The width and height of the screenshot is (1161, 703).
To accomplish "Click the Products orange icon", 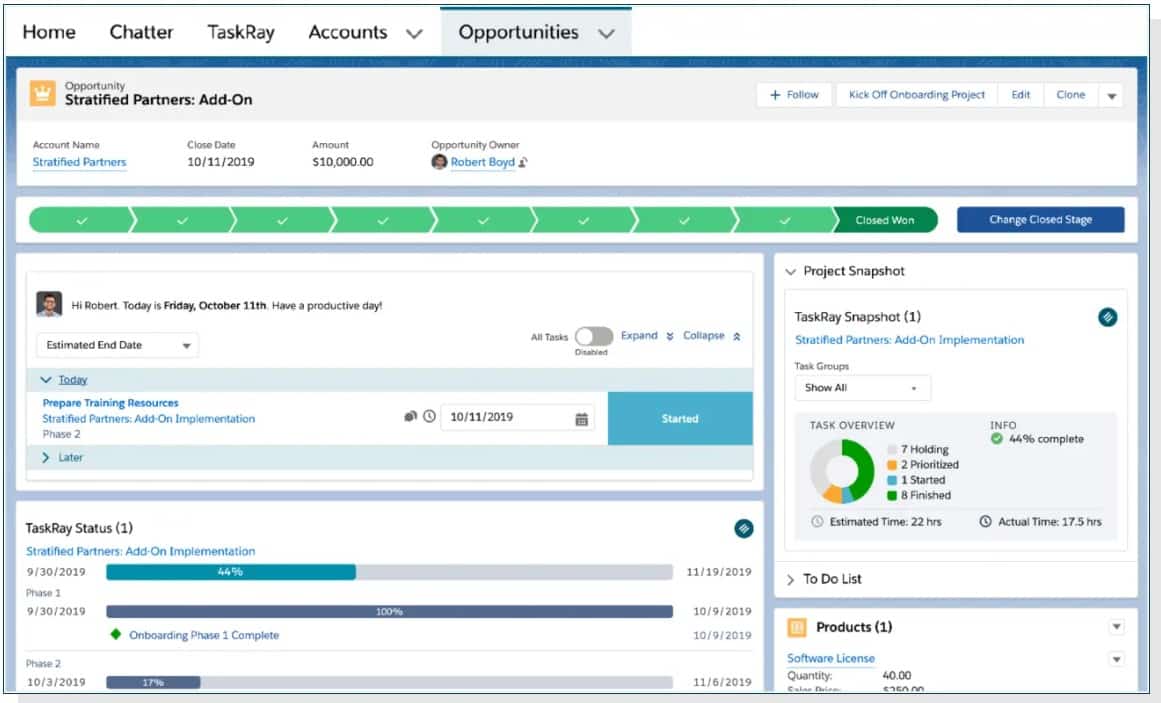I will click(797, 627).
